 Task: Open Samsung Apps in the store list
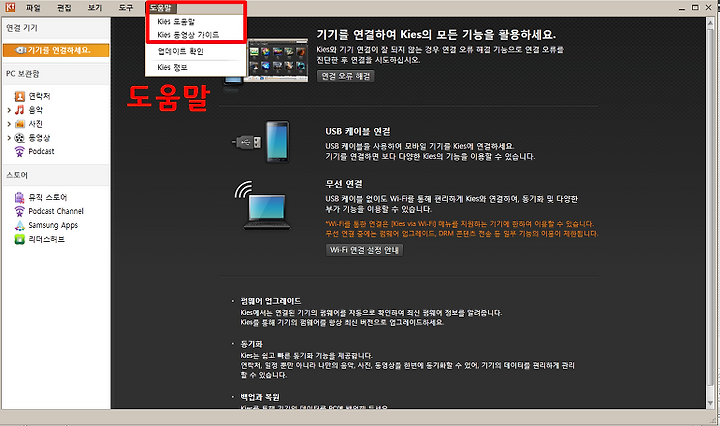click(x=53, y=225)
